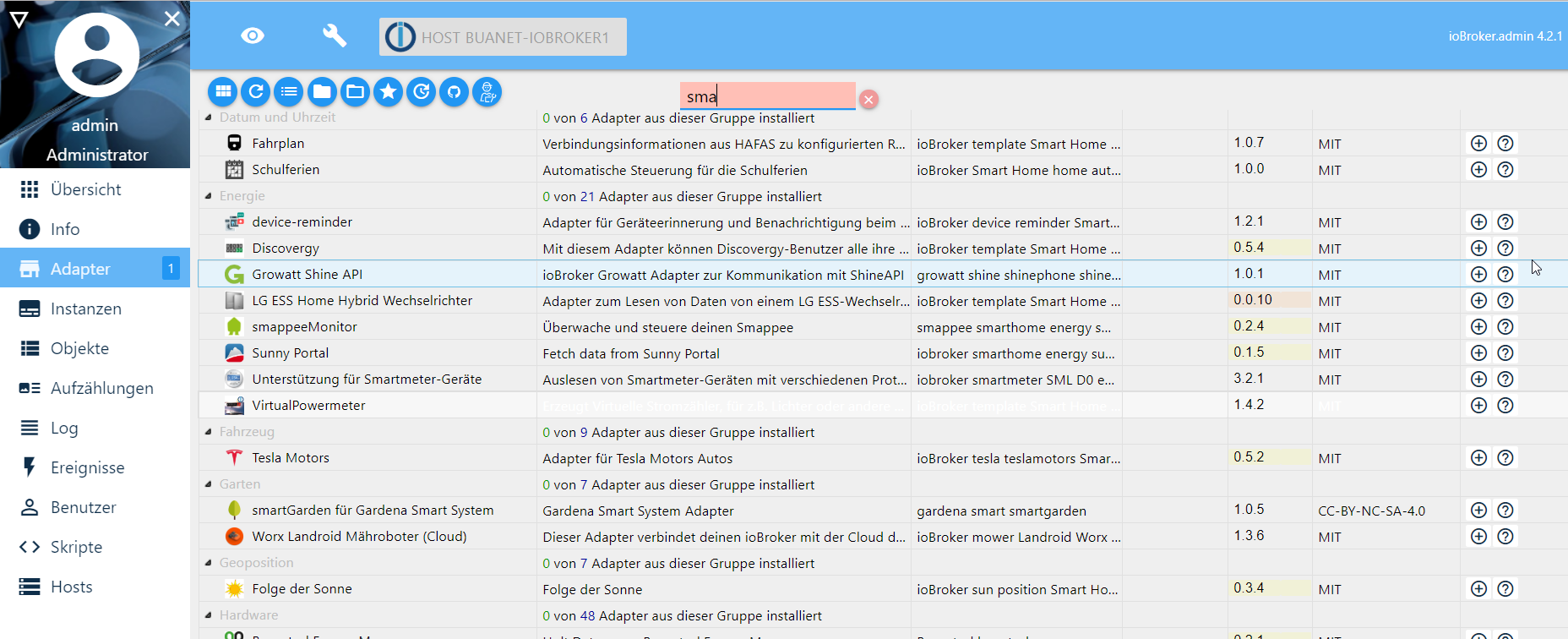This screenshot has width=1568, height=639.
Task: Install the smappeeMonitor adapter
Action: pyautogui.click(x=1478, y=327)
